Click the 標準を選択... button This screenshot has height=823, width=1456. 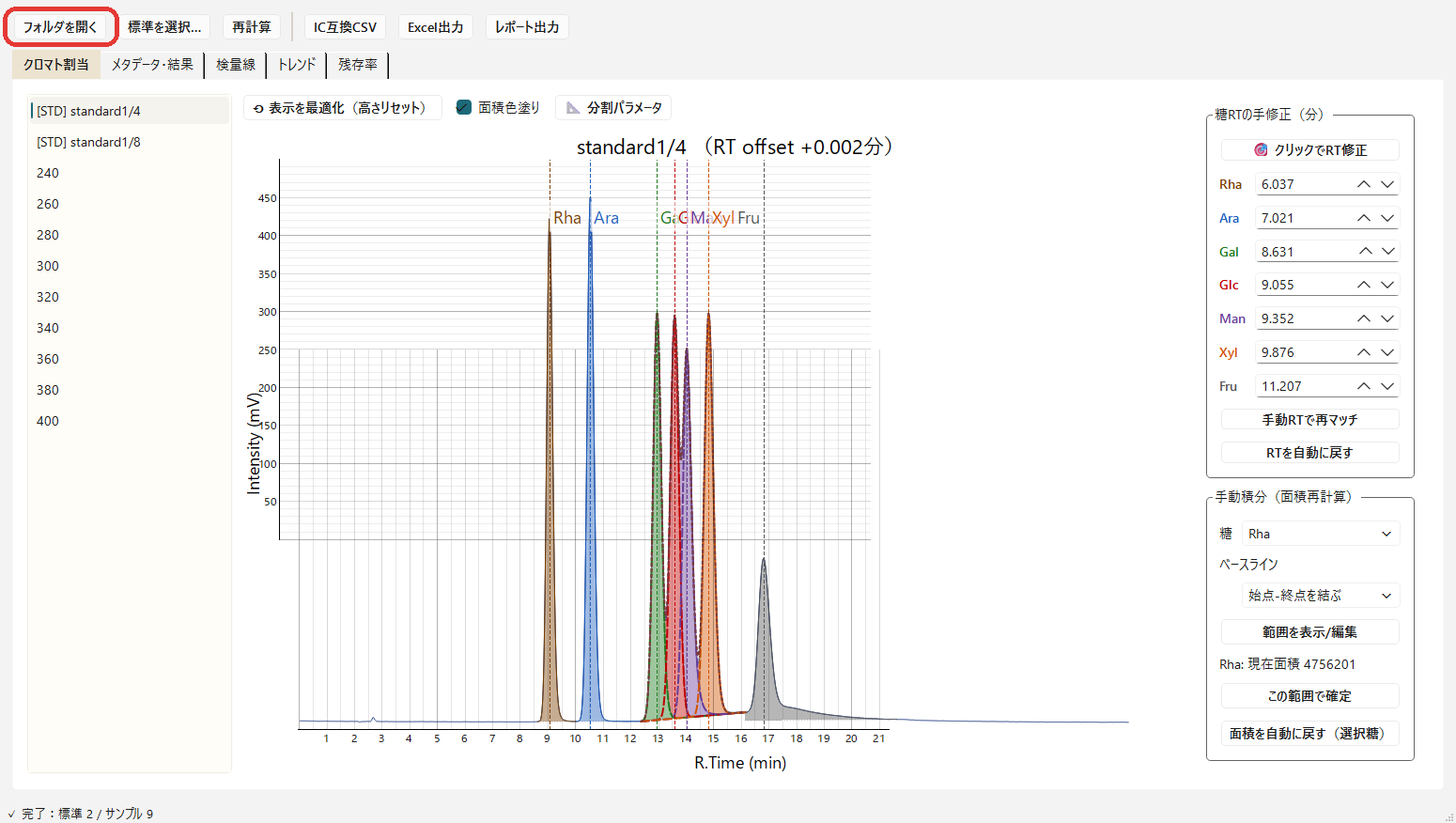click(x=164, y=27)
